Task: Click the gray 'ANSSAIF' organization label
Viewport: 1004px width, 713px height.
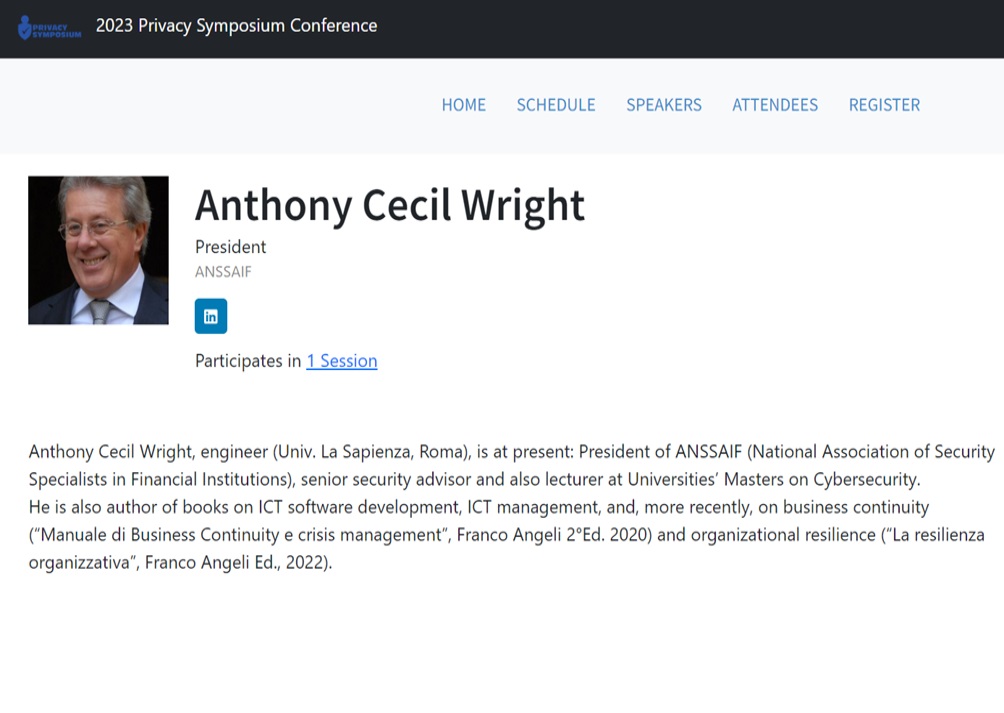Action: click(223, 272)
